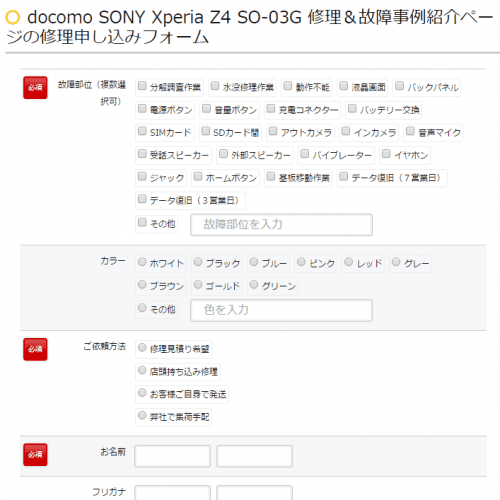This screenshot has width=500, height=500.
Task: Select the ブラック color radio
Action: pos(198,262)
